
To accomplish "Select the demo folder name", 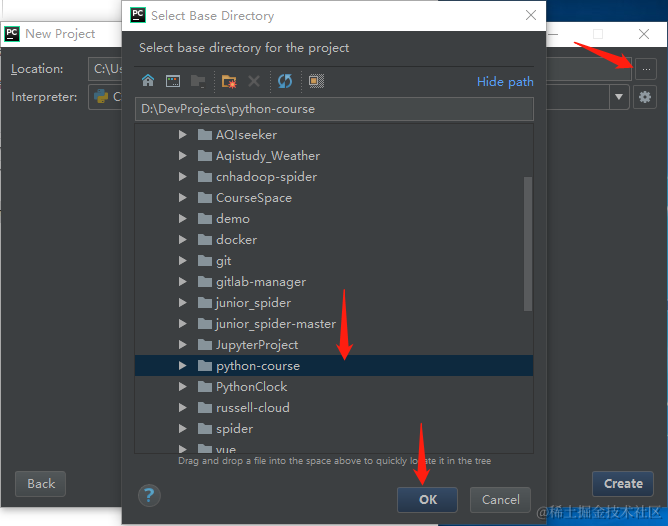I will point(233,219).
